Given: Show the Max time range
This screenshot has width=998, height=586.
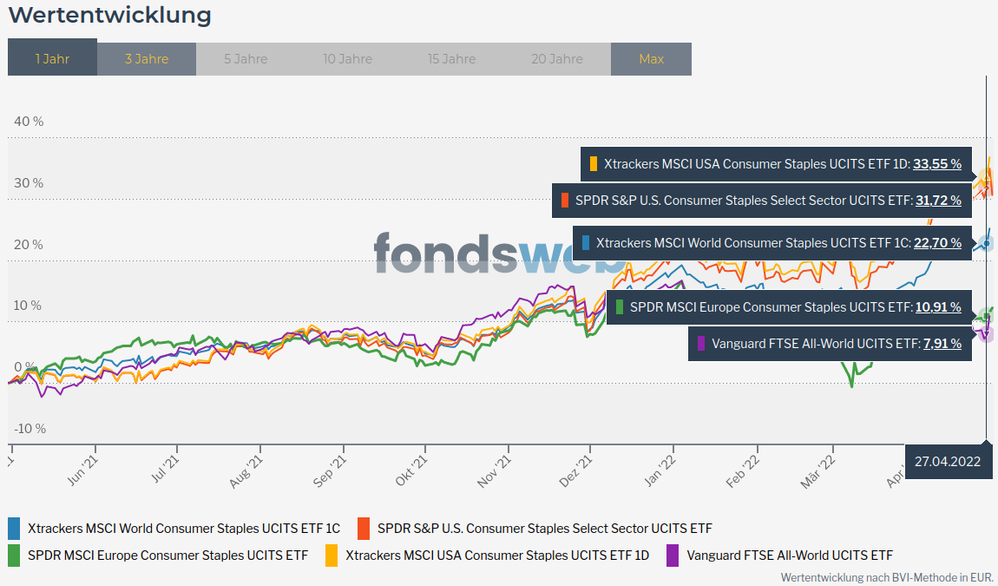Looking at the screenshot, I should (651, 59).
